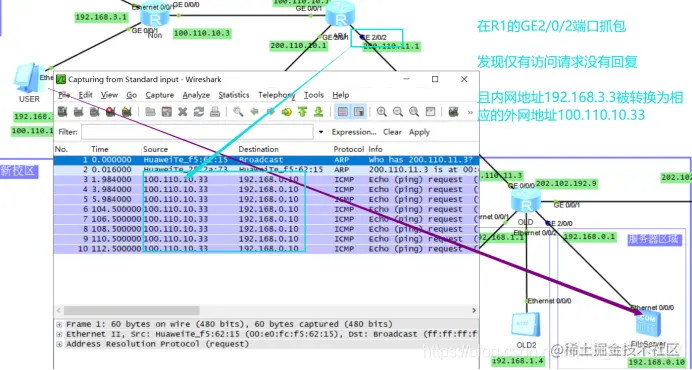
Task: Sort packets by the Info column
Action: (x=423, y=149)
